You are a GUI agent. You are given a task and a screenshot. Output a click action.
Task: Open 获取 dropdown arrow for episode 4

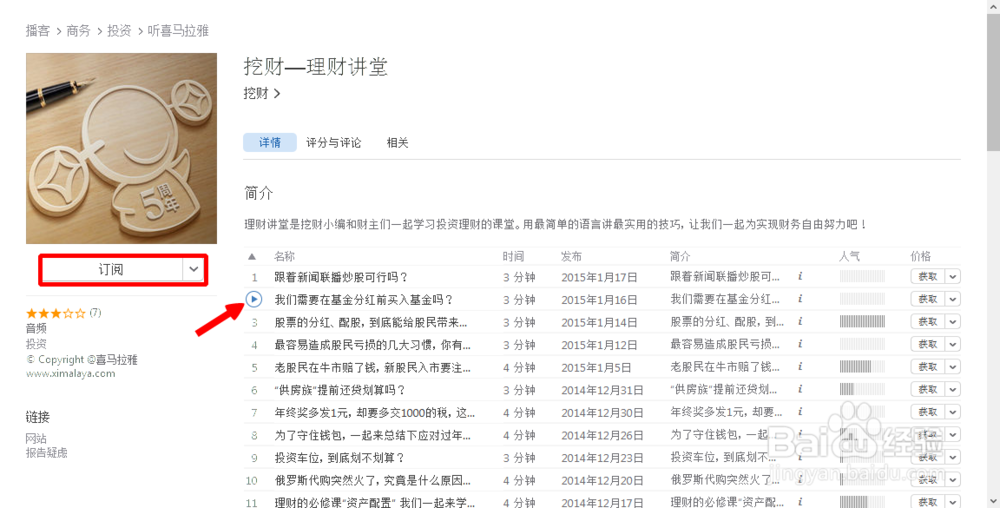953,344
